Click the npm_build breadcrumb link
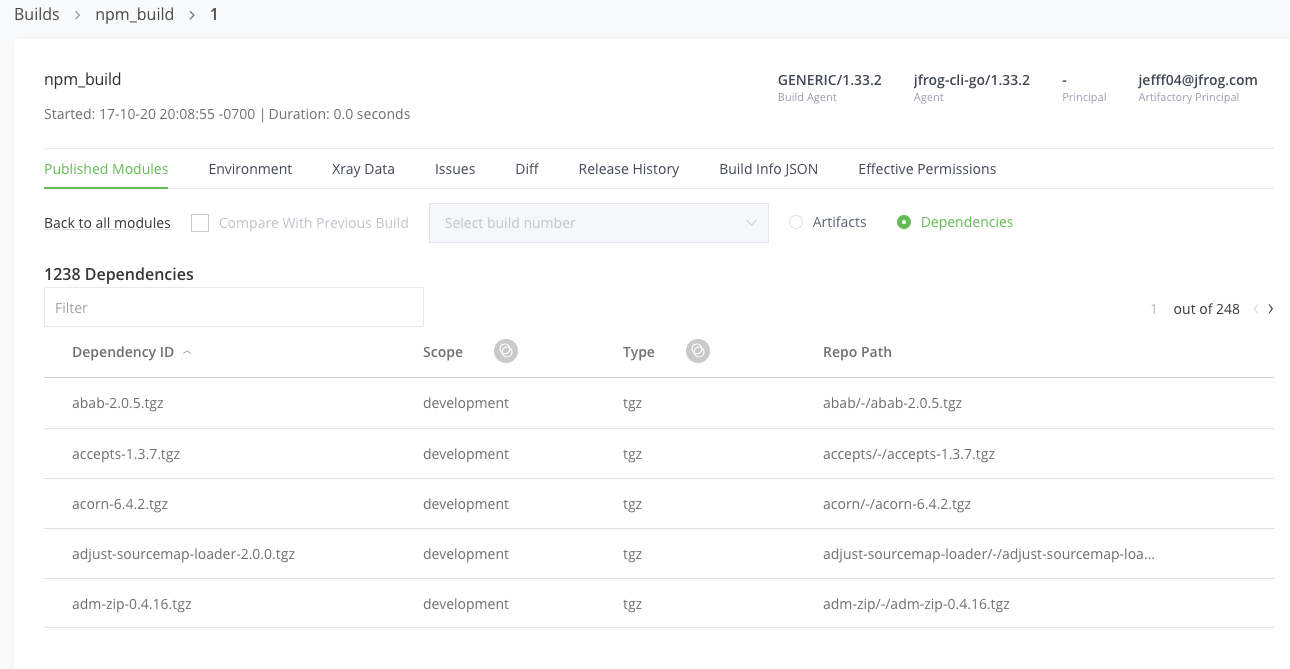Screen dimensions: 1290x669 [134, 15]
